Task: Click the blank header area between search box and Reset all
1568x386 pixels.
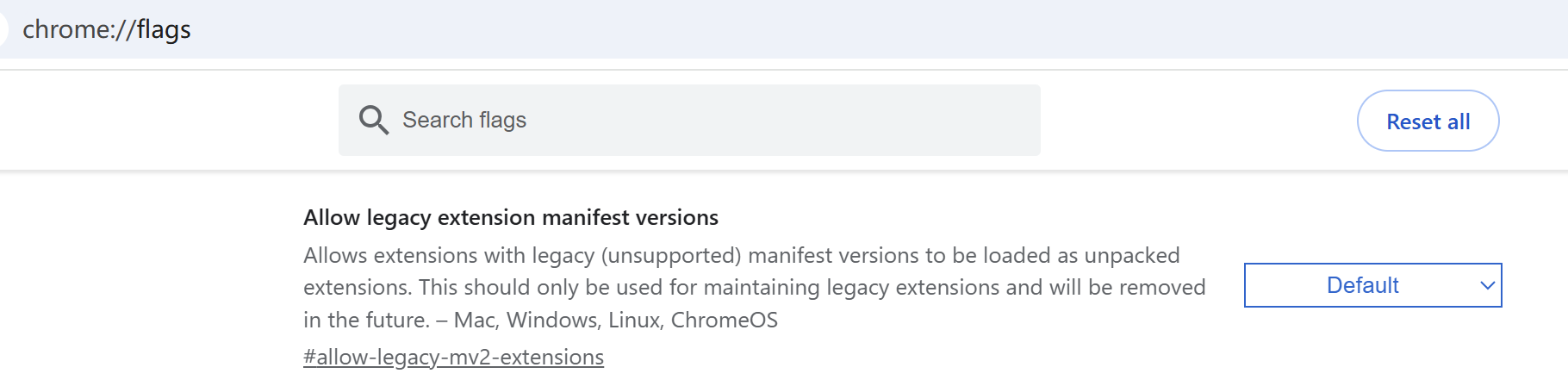Action: click(1198, 120)
